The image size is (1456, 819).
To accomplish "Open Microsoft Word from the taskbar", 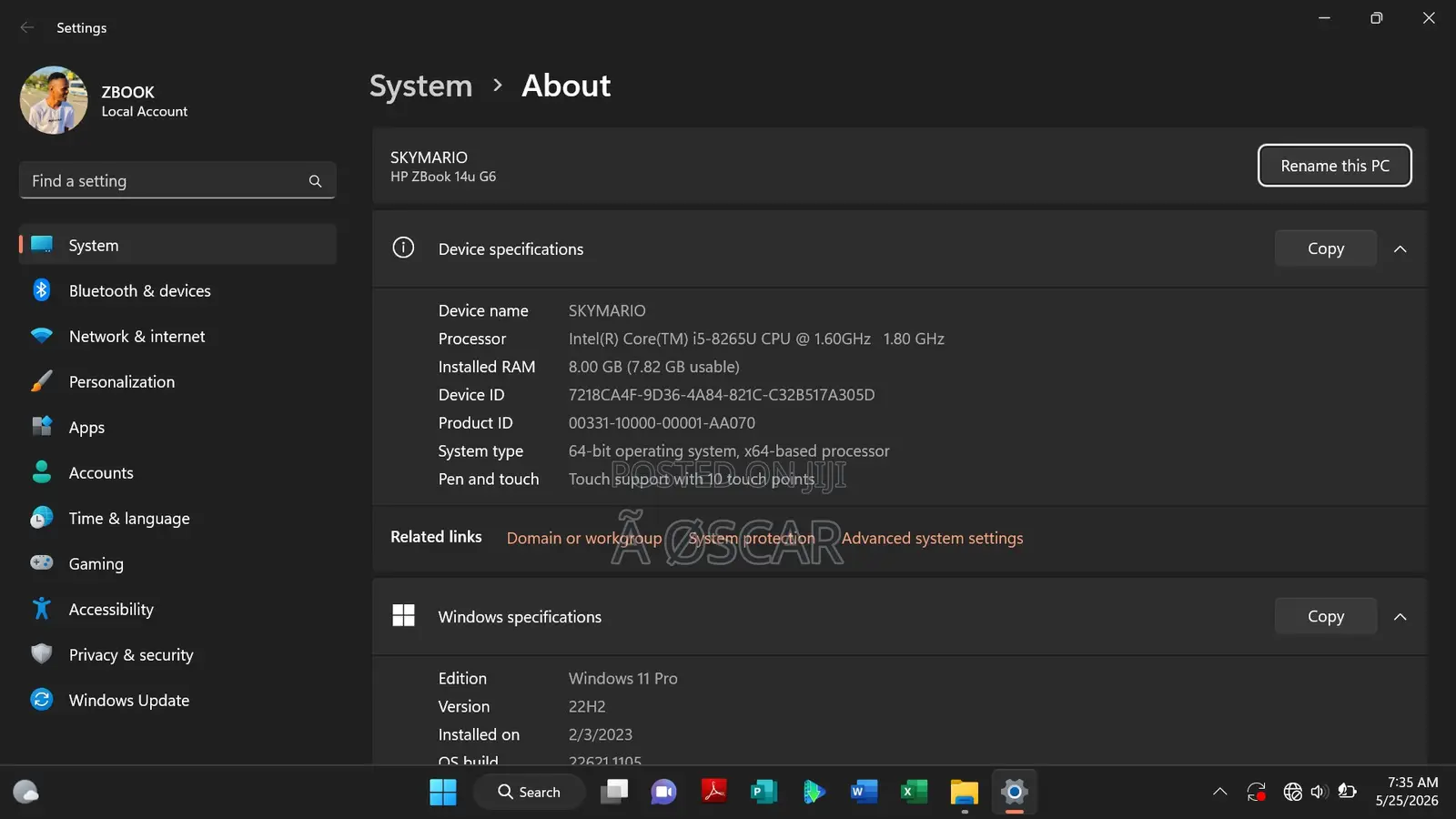I will [864, 792].
